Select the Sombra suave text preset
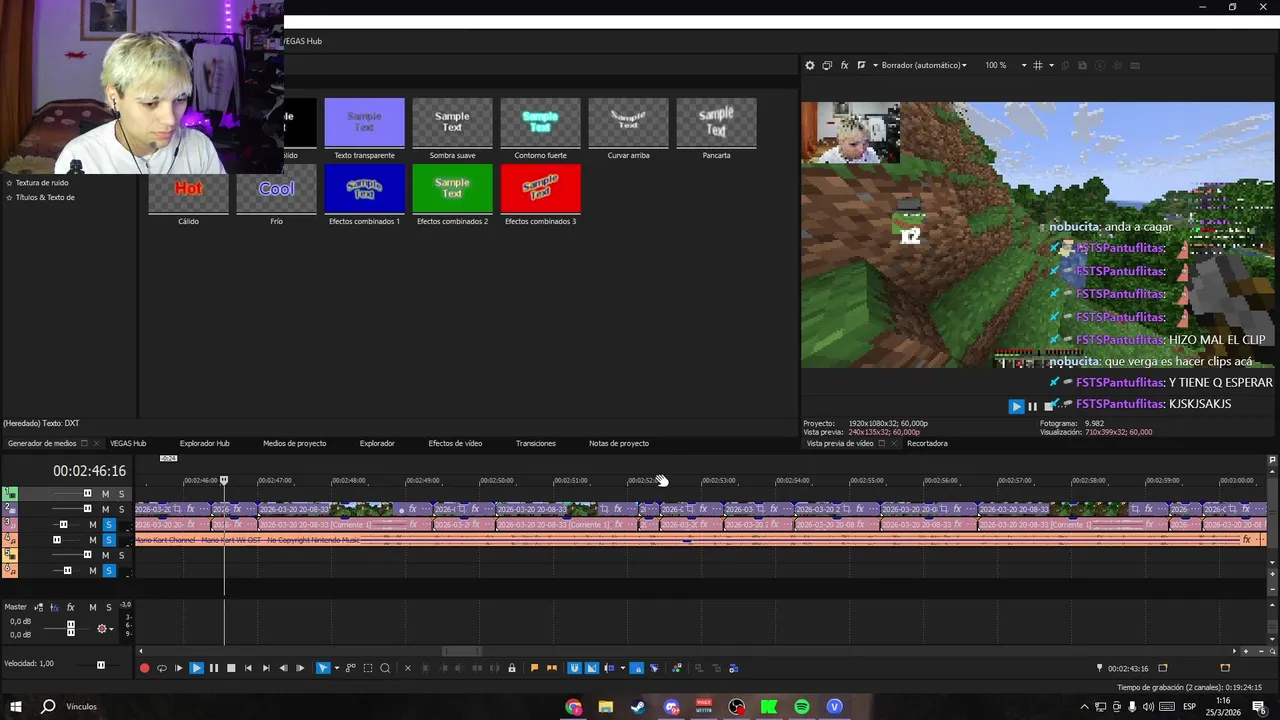1280x720 pixels. click(x=452, y=129)
